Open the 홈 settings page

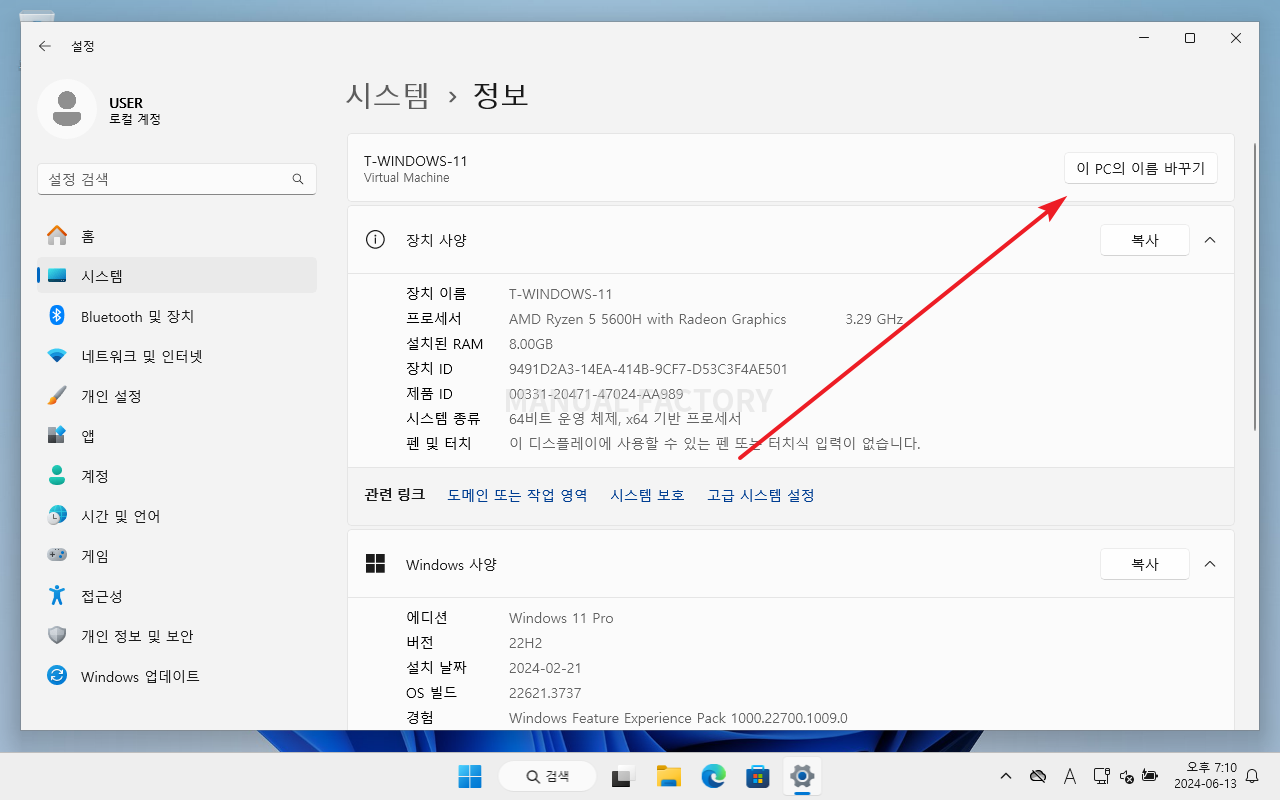(177, 236)
